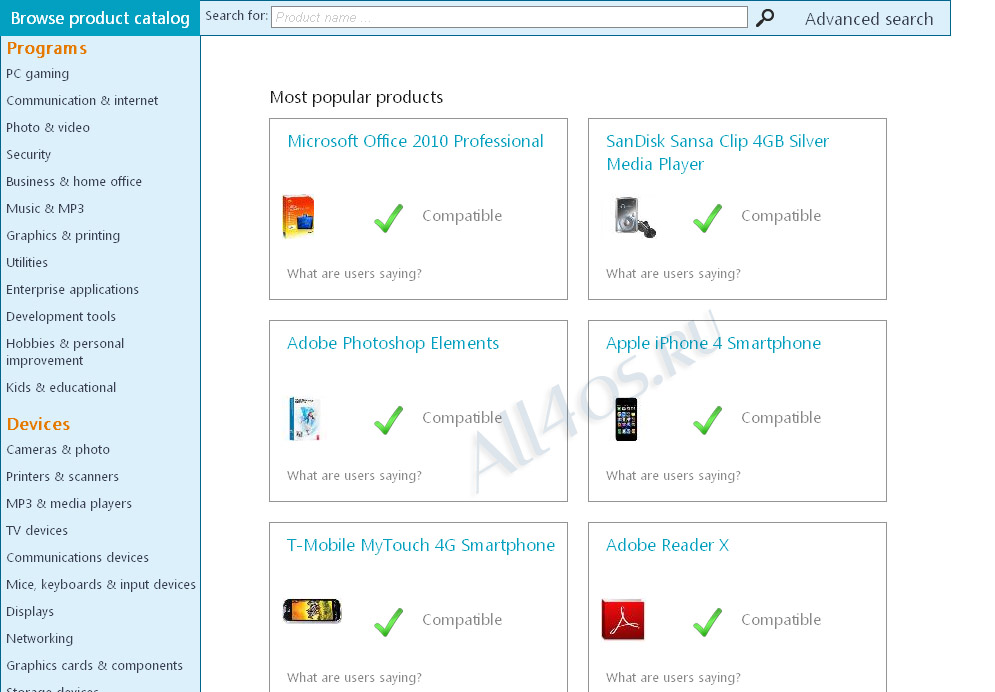Browse Printers & scanners devices
995x692 pixels.
(x=62, y=476)
